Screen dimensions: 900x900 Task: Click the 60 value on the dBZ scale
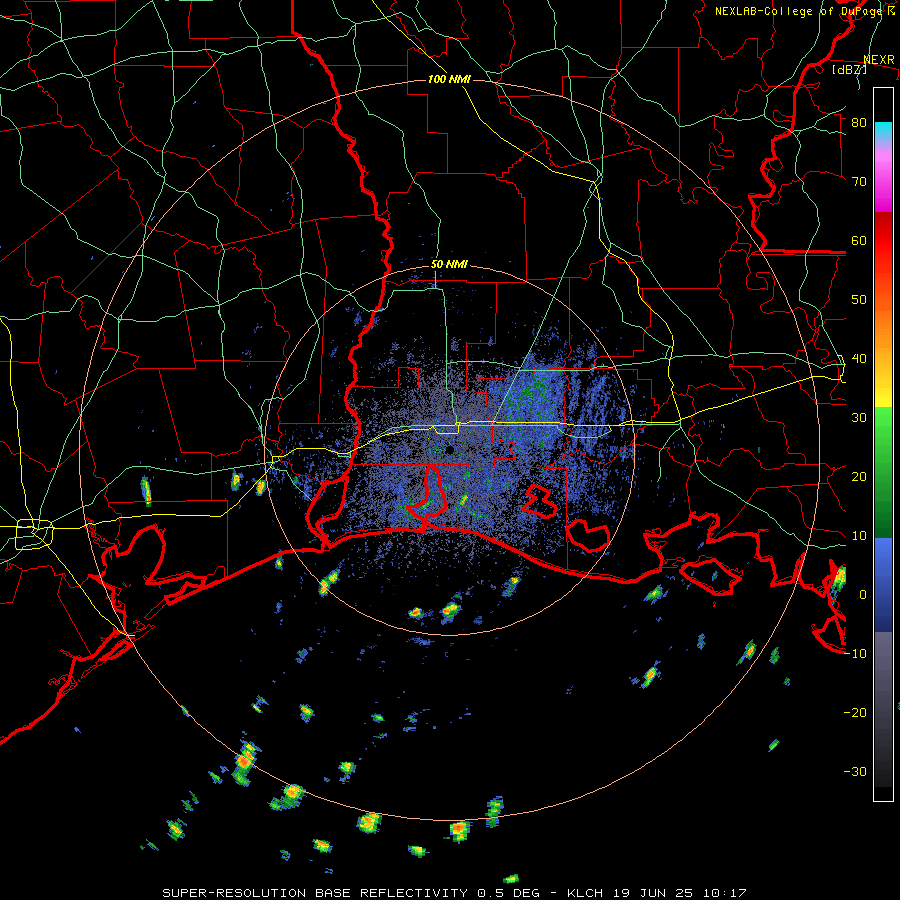click(x=859, y=240)
